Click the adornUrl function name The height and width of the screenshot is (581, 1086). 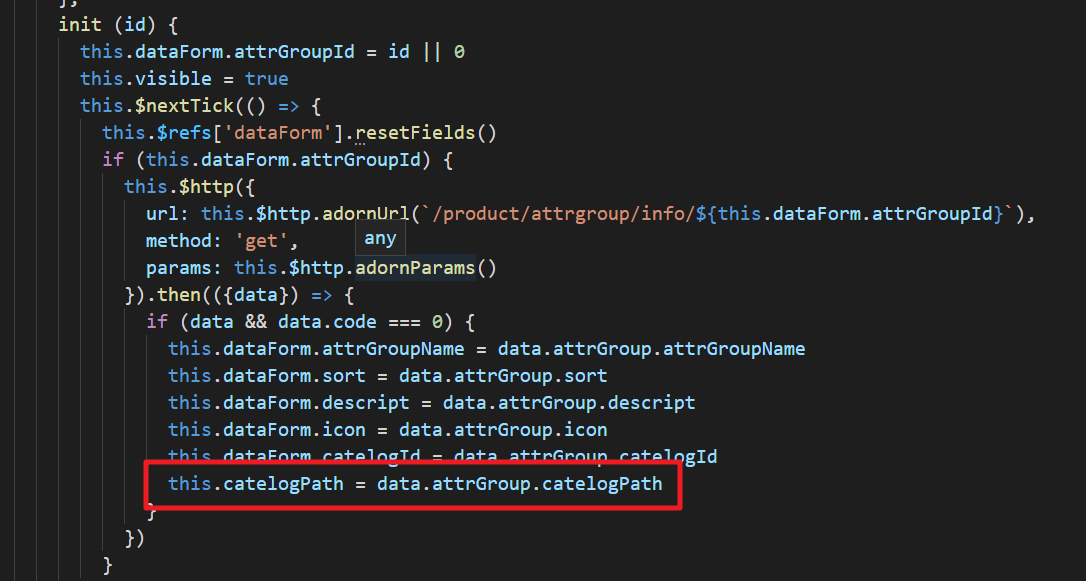pyautogui.click(x=366, y=214)
